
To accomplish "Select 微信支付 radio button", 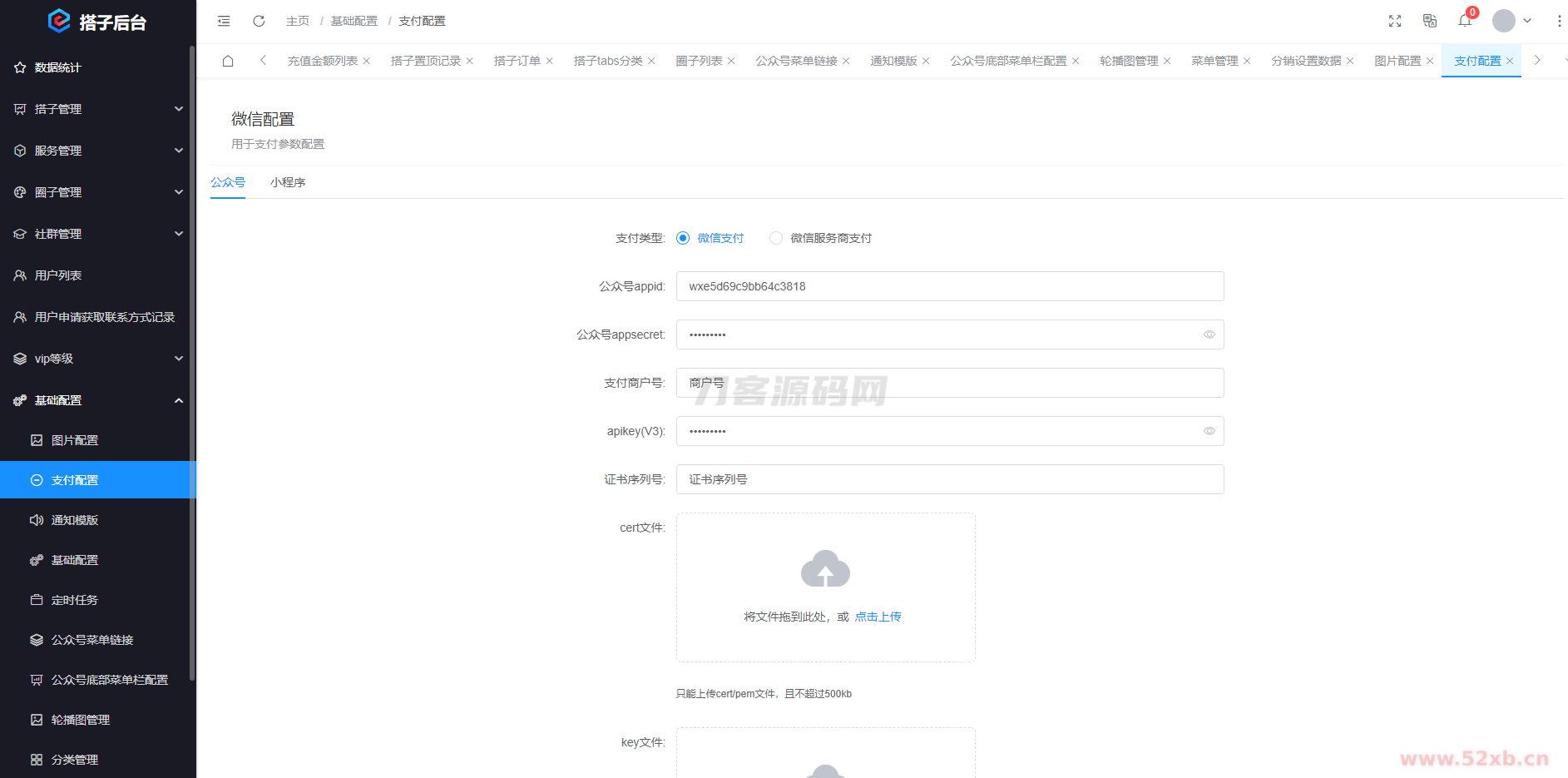I will tap(683, 238).
